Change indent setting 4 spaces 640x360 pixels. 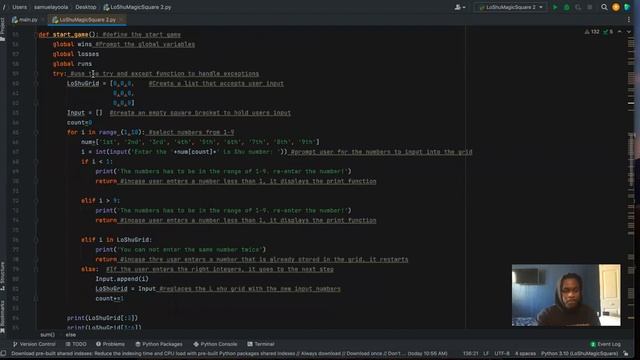click(525, 353)
